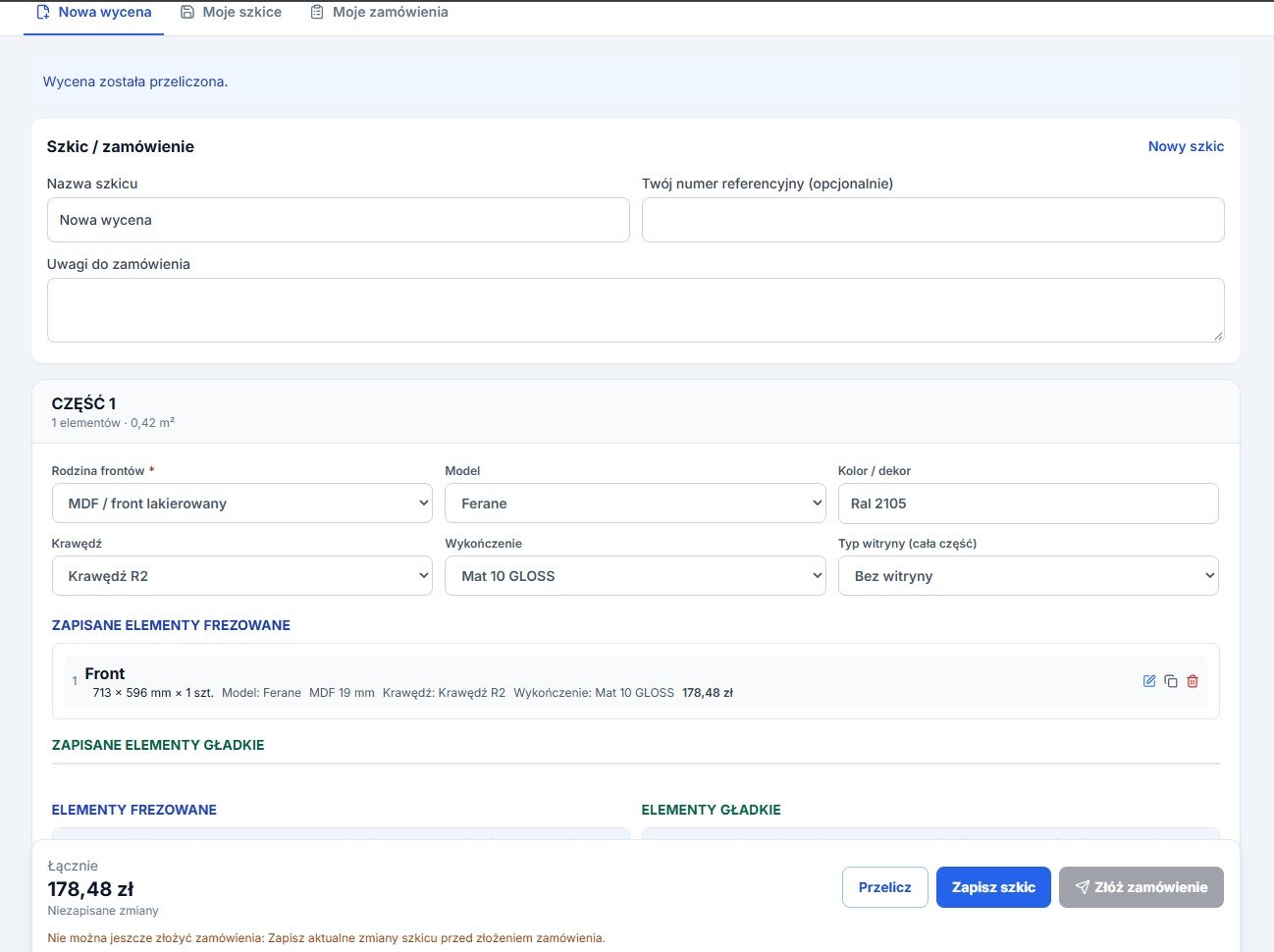
Task: Click the ZAPISANE ELEMENTY GŁADKIE heading
Action: click(158, 745)
